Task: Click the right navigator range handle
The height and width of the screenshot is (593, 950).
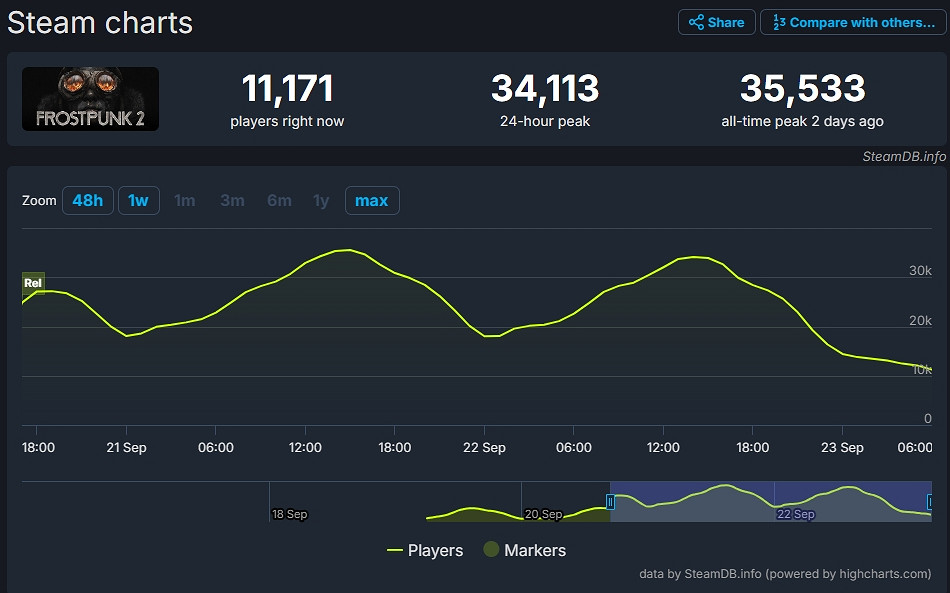Action: coord(930,502)
